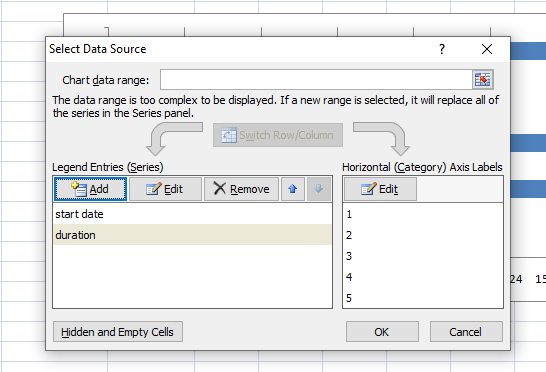Open Hidden and Empty Cells settings

click(118, 332)
